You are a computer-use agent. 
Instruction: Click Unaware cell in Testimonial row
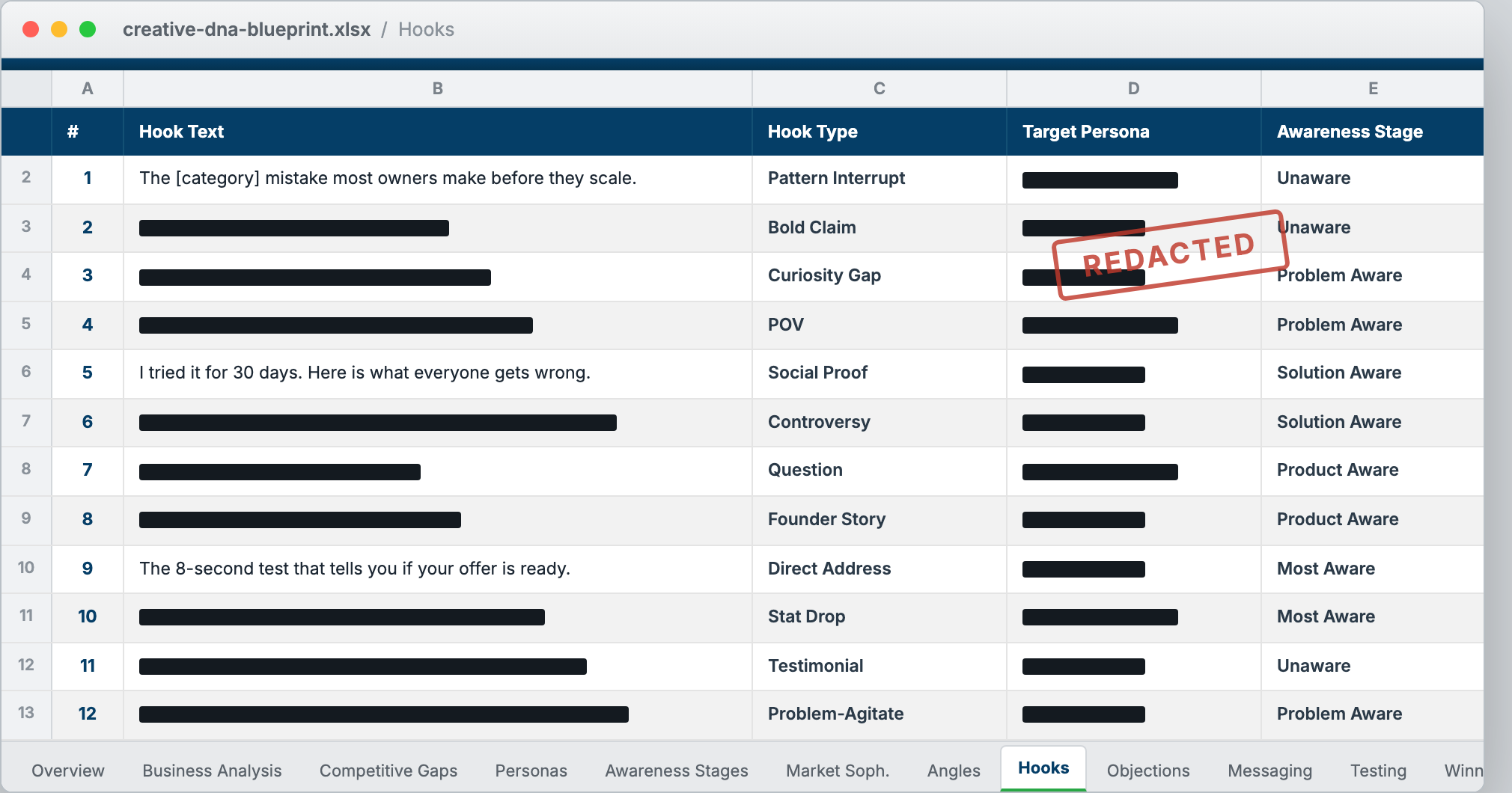pyautogui.click(x=1373, y=666)
